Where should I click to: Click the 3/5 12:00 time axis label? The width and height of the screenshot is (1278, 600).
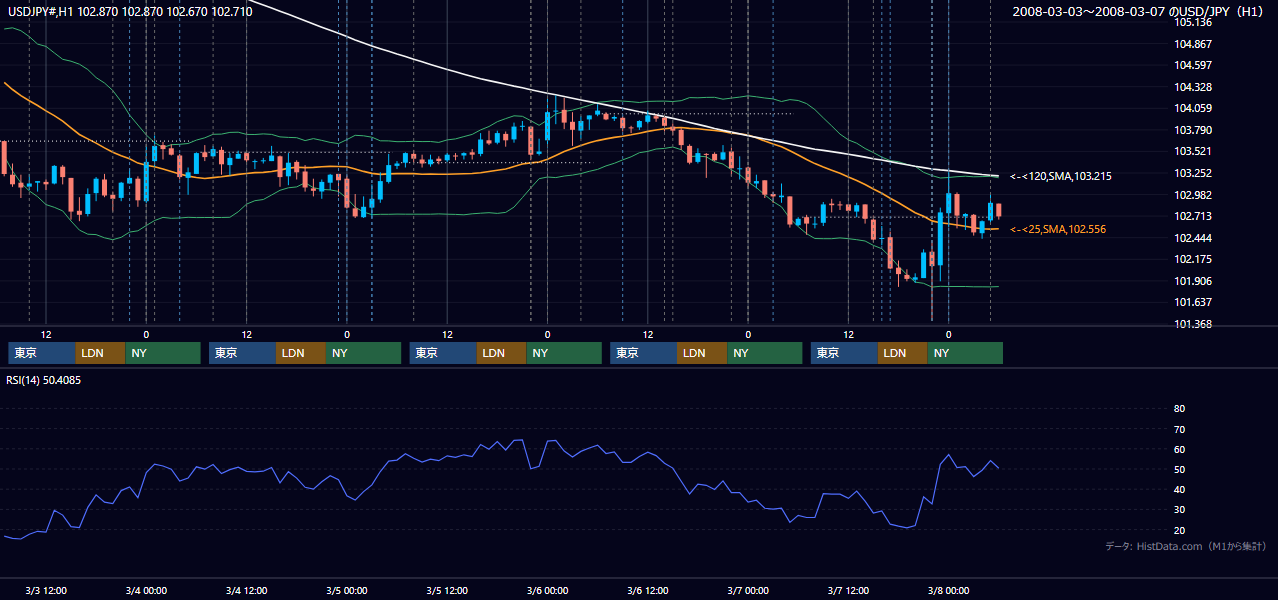coord(447,590)
